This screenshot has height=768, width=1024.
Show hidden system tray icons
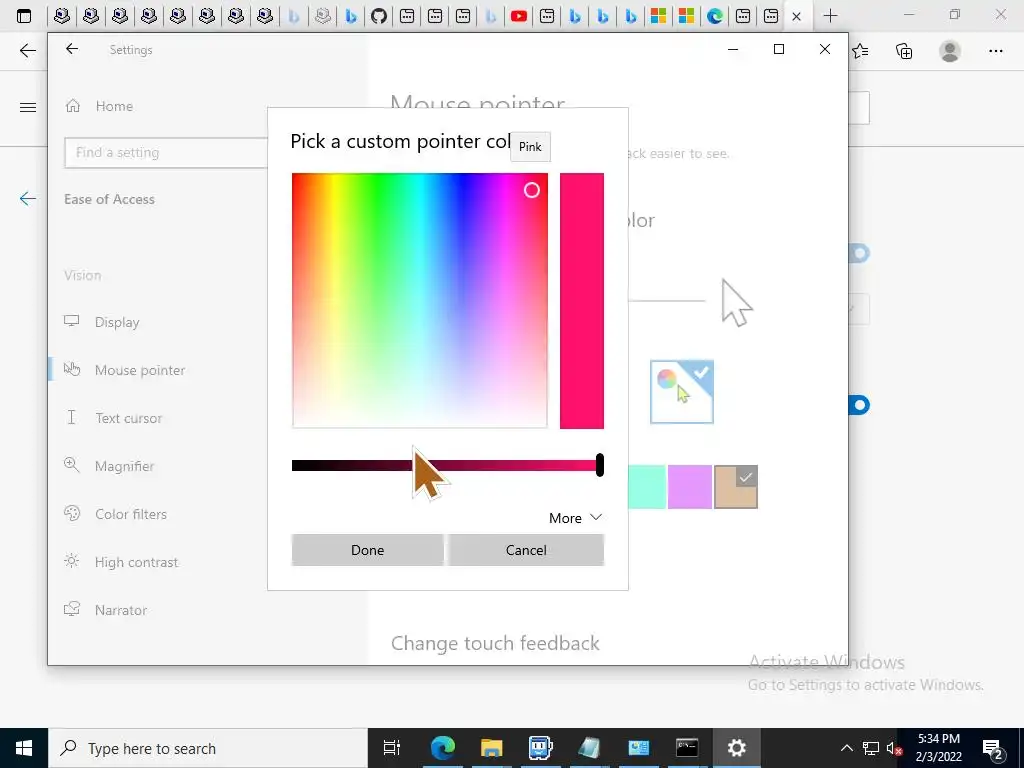[x=846, y=748]
